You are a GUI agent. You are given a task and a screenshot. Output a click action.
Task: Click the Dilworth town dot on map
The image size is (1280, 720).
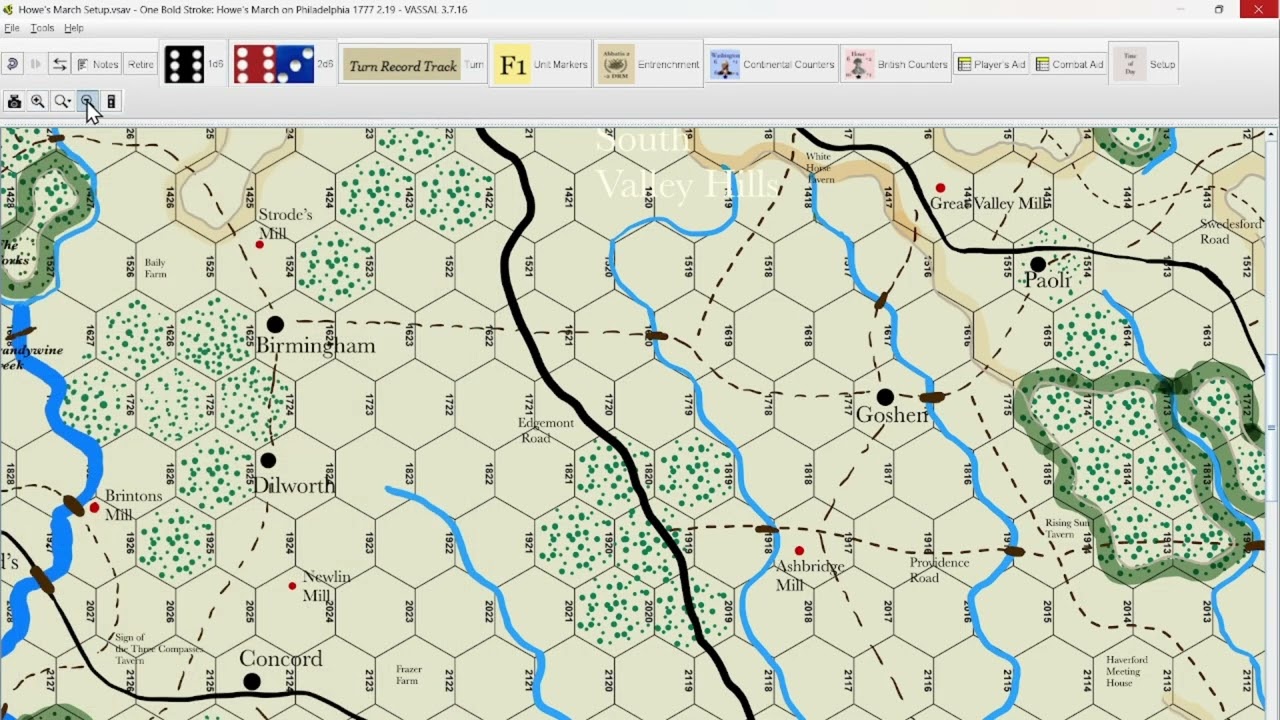[267, 461]
